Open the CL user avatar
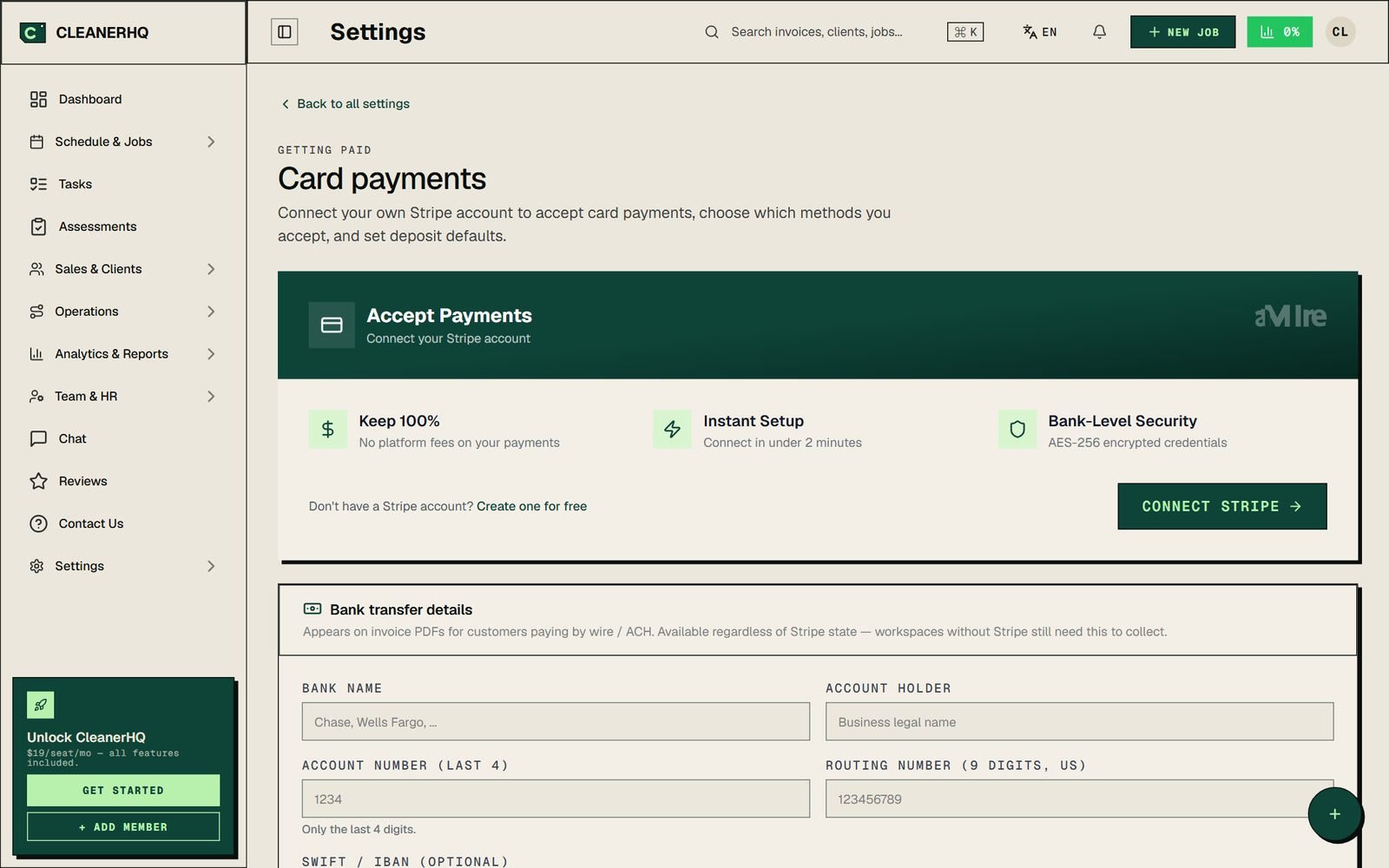The width and height of the screenshot is (1389, 868). pos(1340,32)
